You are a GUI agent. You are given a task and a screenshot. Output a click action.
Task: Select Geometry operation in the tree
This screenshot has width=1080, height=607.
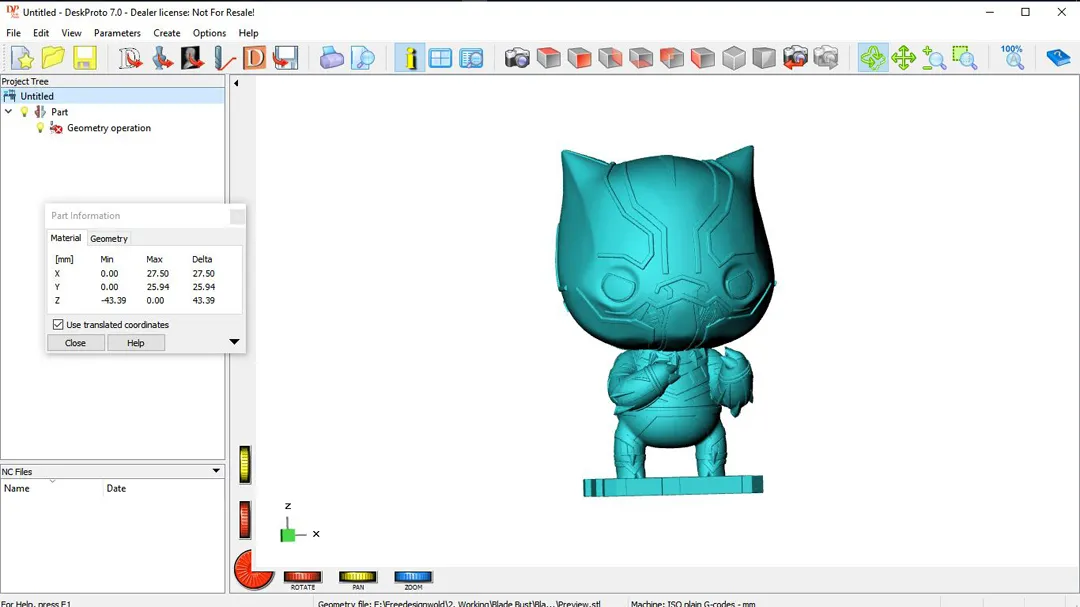[x=109, y=127]
